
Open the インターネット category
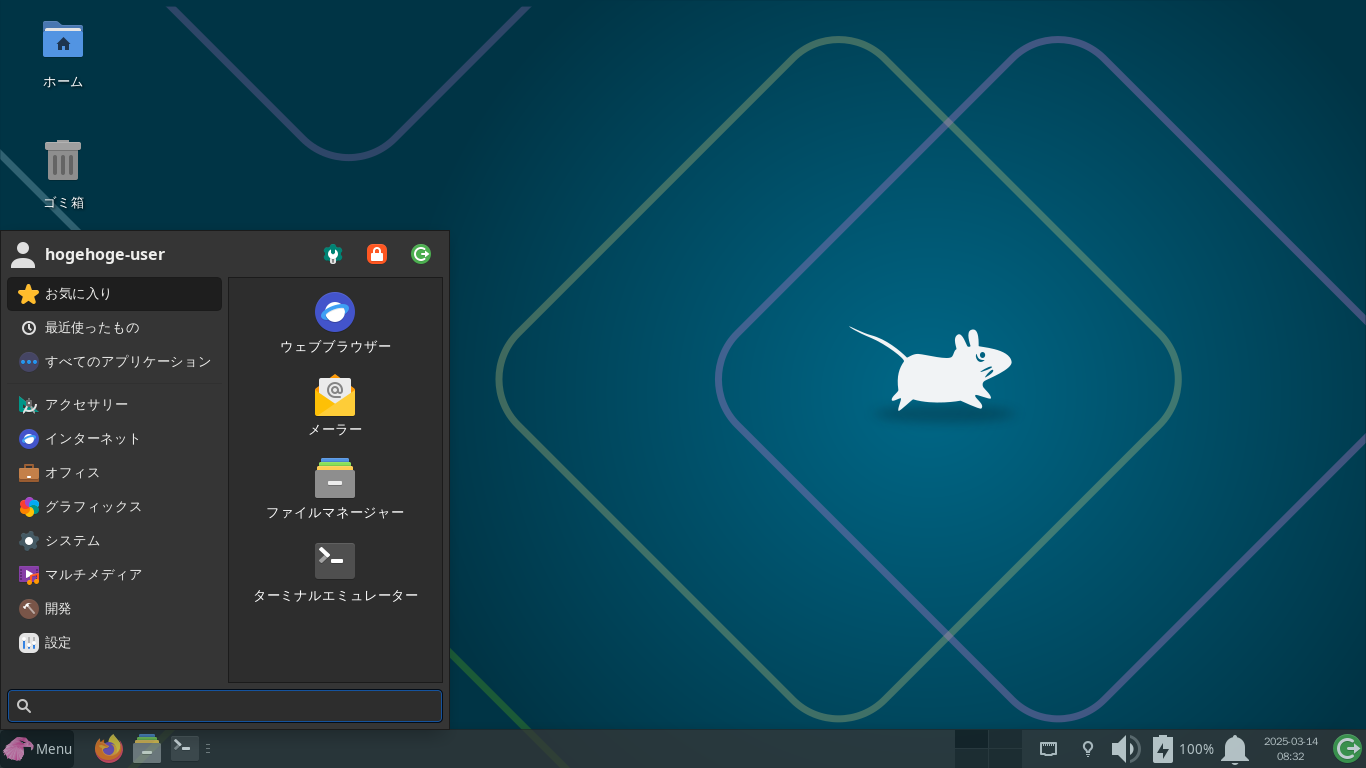pyautogui.click(x=114, y=439)
